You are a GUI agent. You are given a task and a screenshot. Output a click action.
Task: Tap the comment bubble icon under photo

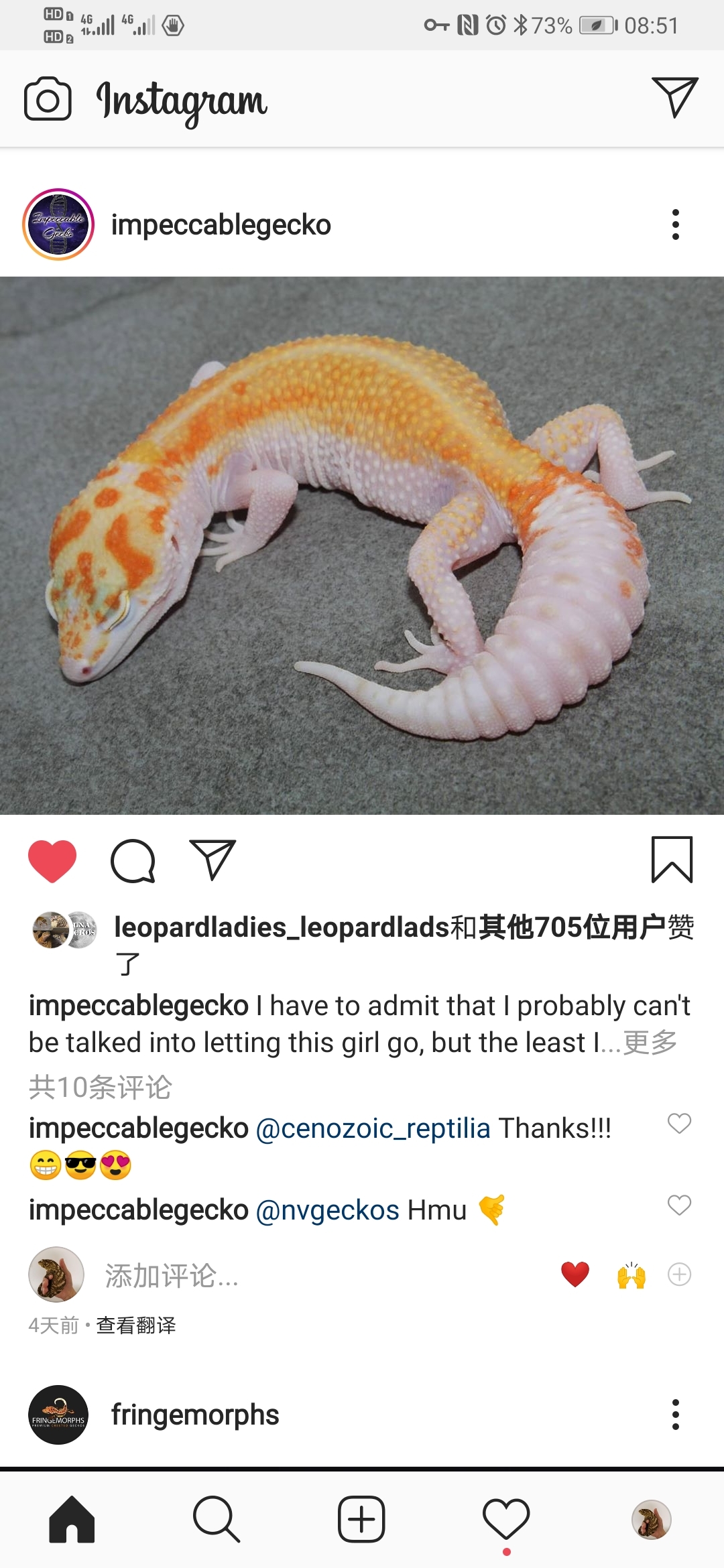(x=133, y=861)
